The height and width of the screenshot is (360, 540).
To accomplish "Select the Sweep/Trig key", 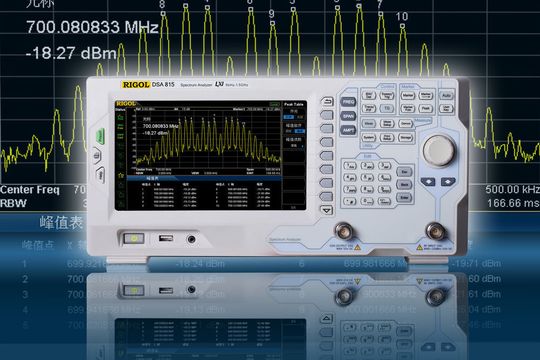I will click(x=387, y=95).
